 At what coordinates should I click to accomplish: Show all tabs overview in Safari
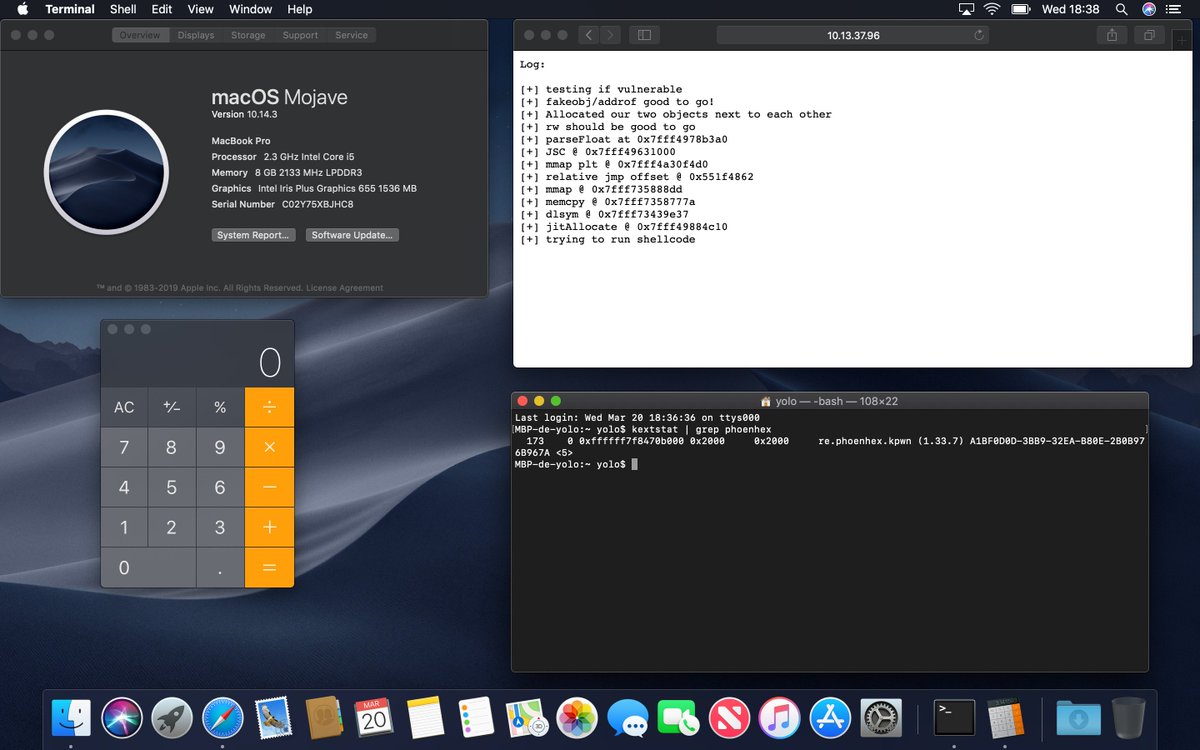click(x=1149, y=35)
